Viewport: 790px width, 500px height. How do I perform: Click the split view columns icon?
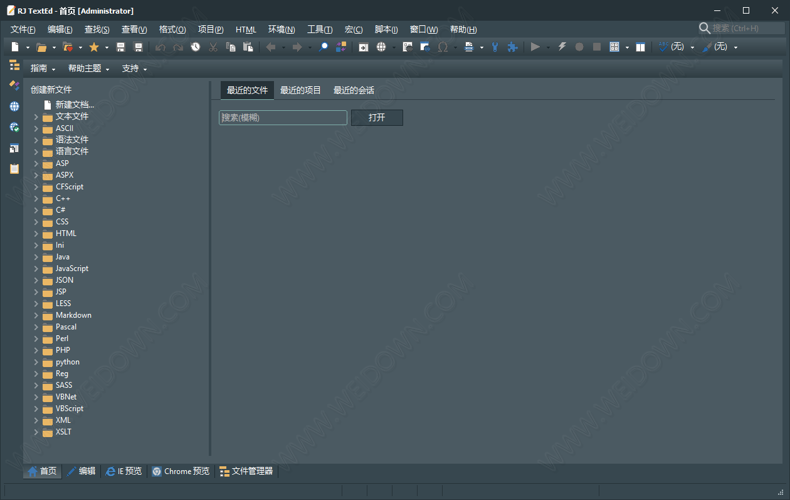pos(640,47)
